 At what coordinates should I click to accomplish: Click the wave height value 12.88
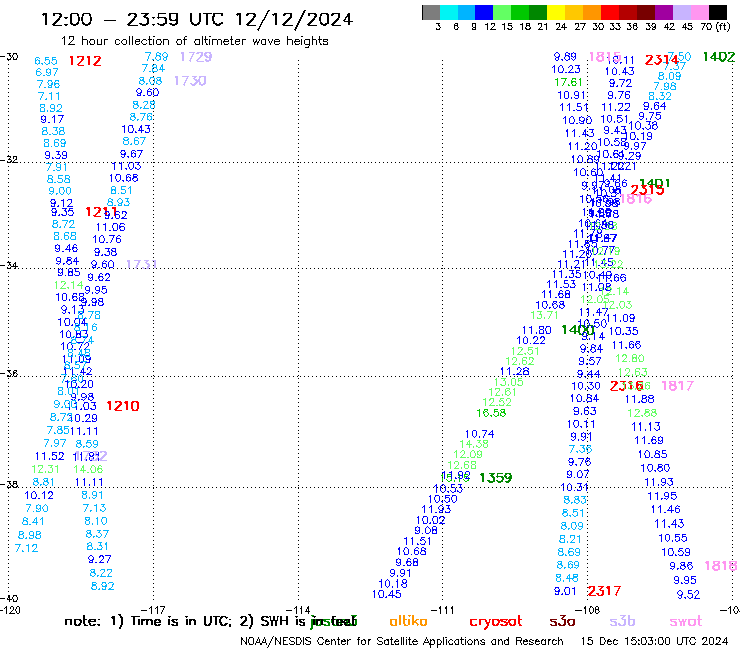[x=642, y=414]
